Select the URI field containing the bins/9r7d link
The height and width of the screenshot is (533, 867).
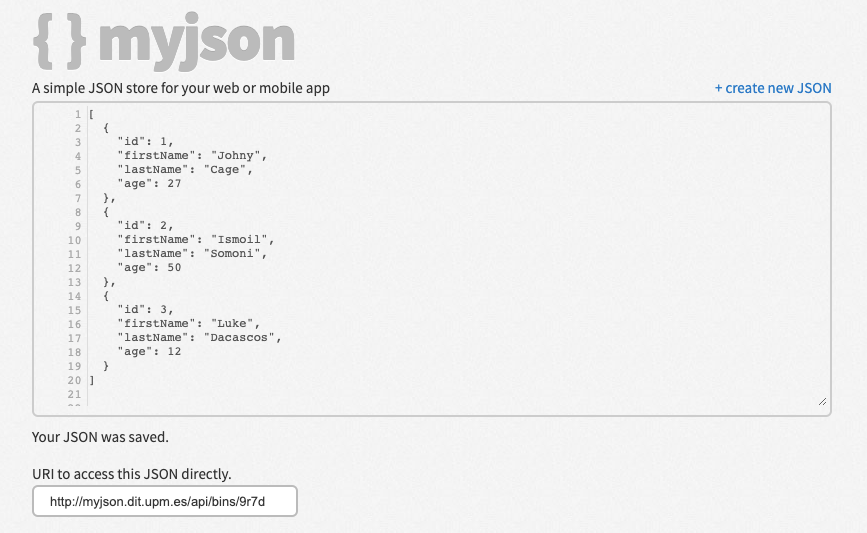pyautogui.click(x=165, y=501)
